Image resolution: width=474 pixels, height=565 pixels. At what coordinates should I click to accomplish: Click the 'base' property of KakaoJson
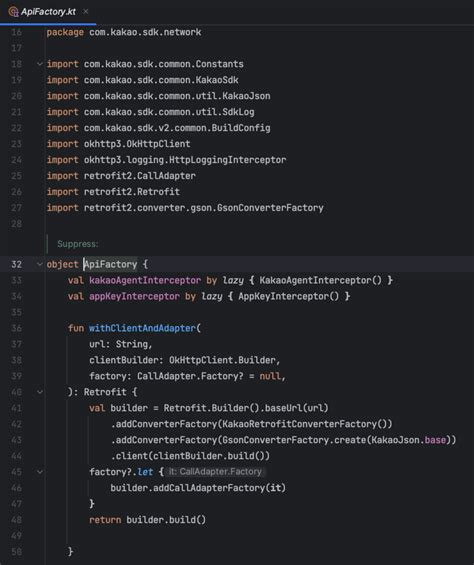click(x=435, y=440)
